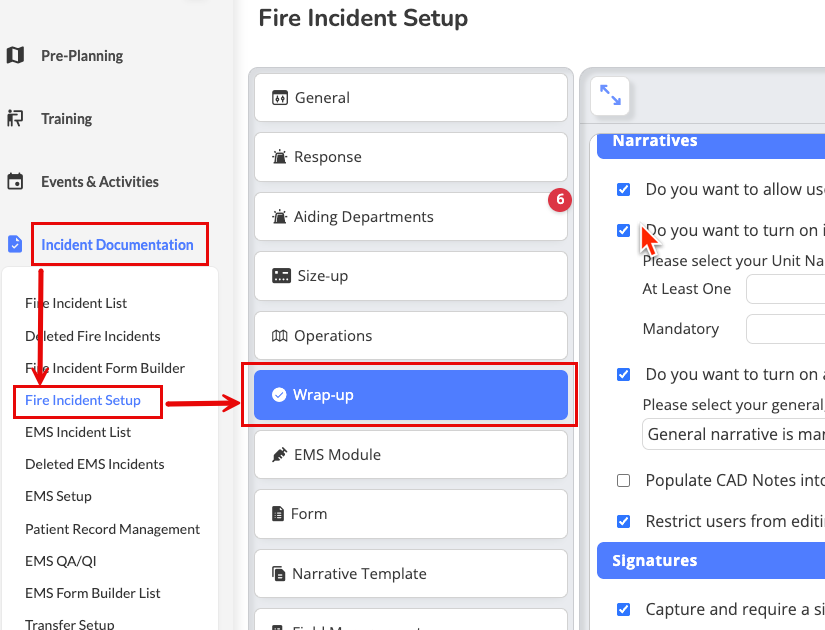
Task: Toggle Capture and require signature checkbox
Action: click(x=624, y=609)
